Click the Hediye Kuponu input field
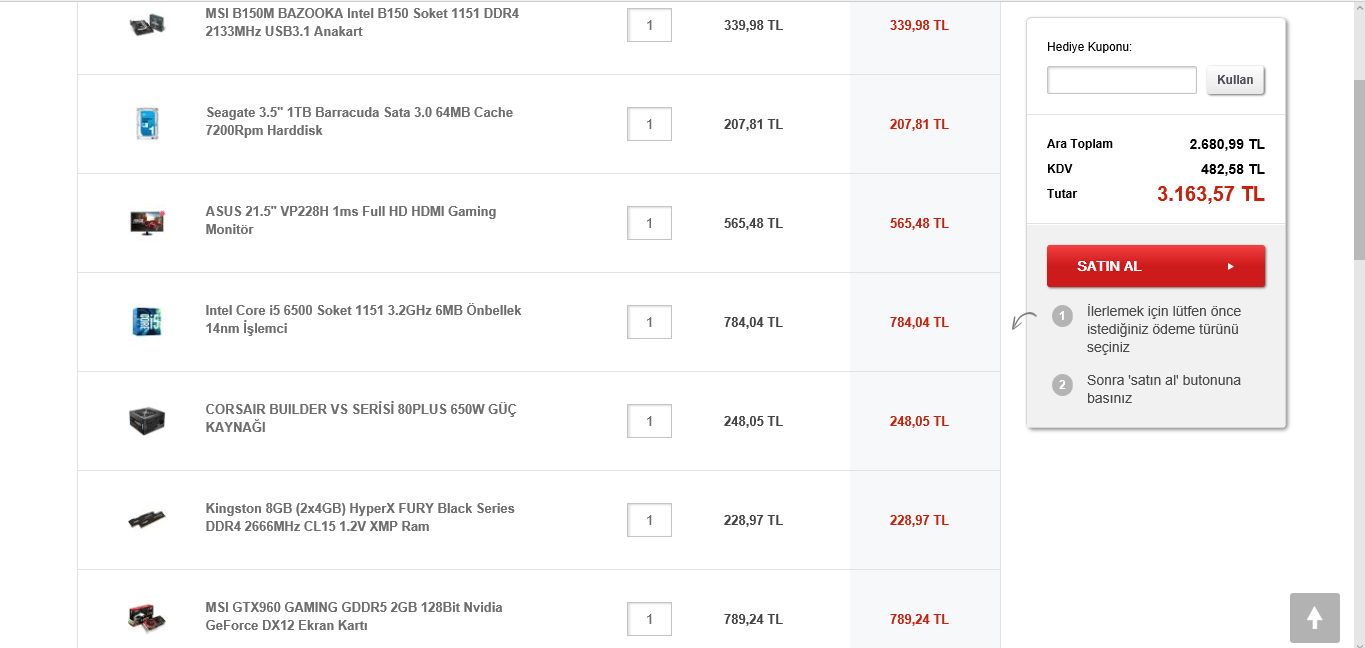1365x648 pixels. (1121, 80)
